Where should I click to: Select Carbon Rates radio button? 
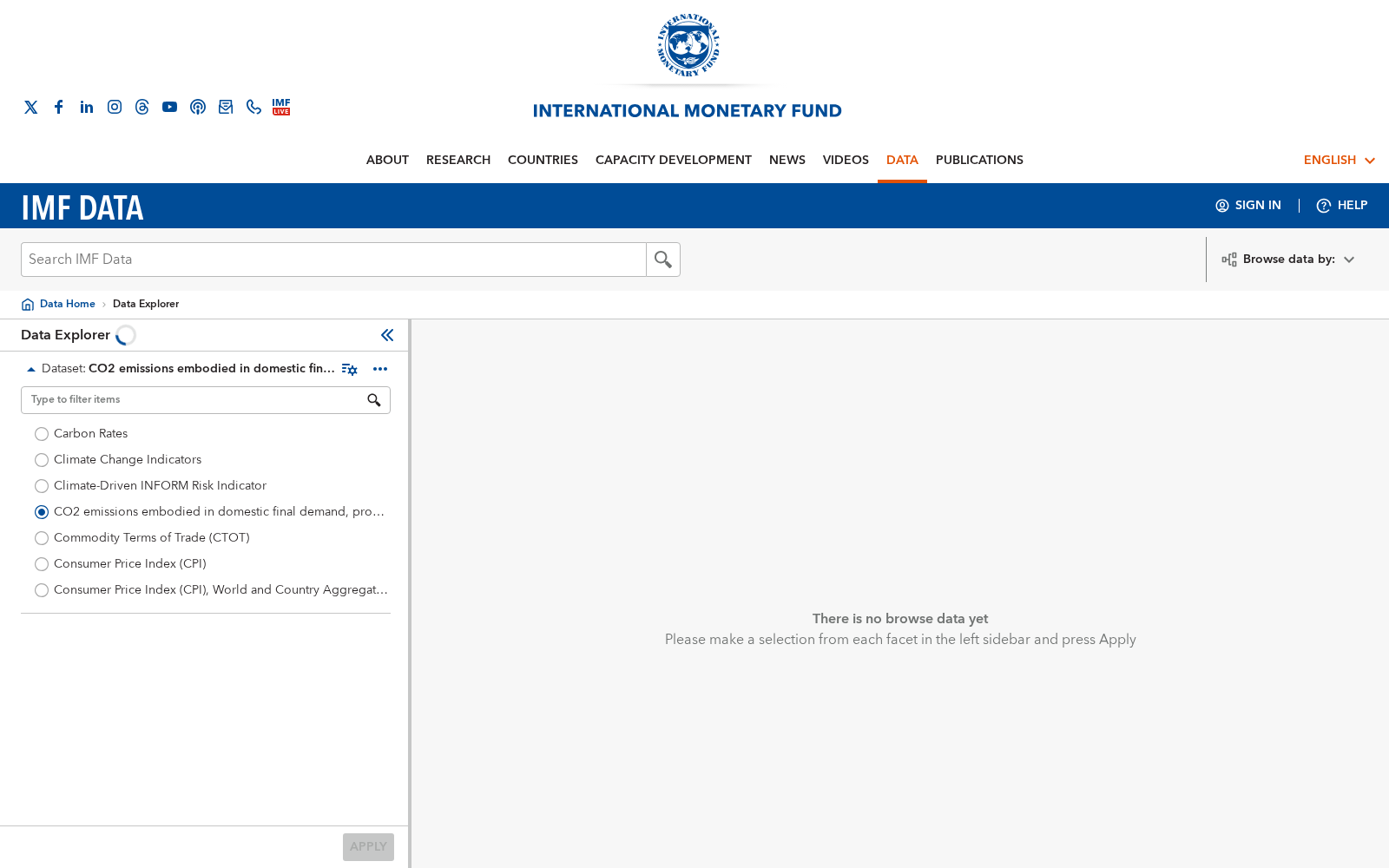tap(42, 434)
